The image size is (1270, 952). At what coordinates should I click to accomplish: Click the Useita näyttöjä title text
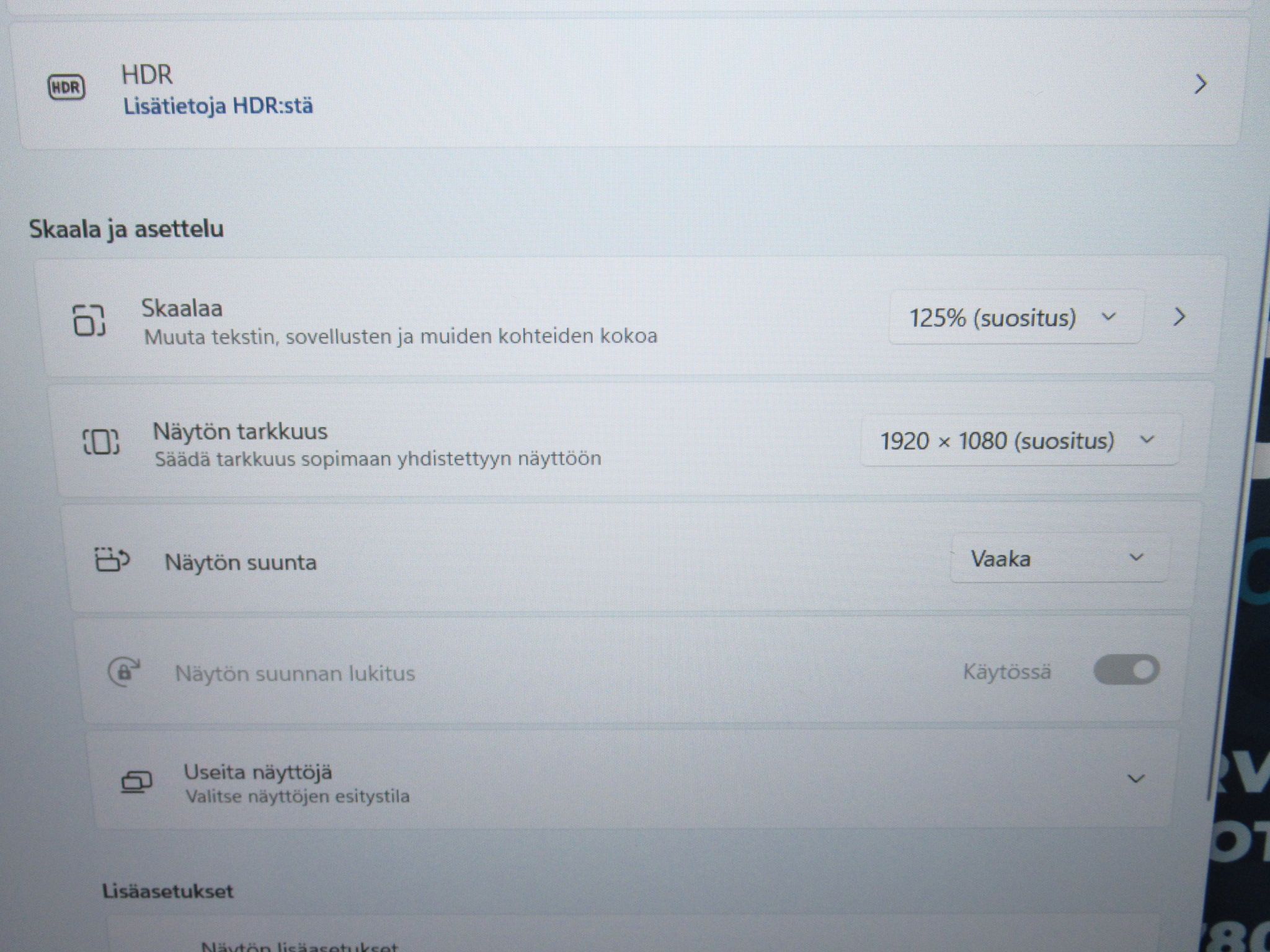tap(258, 772)
